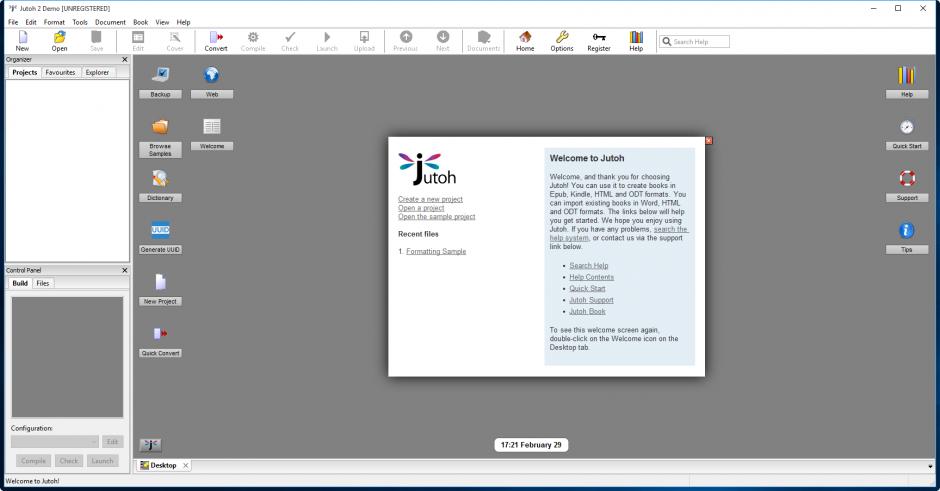
Task: Open the Edit menu
Action: (x=31, y=22)
